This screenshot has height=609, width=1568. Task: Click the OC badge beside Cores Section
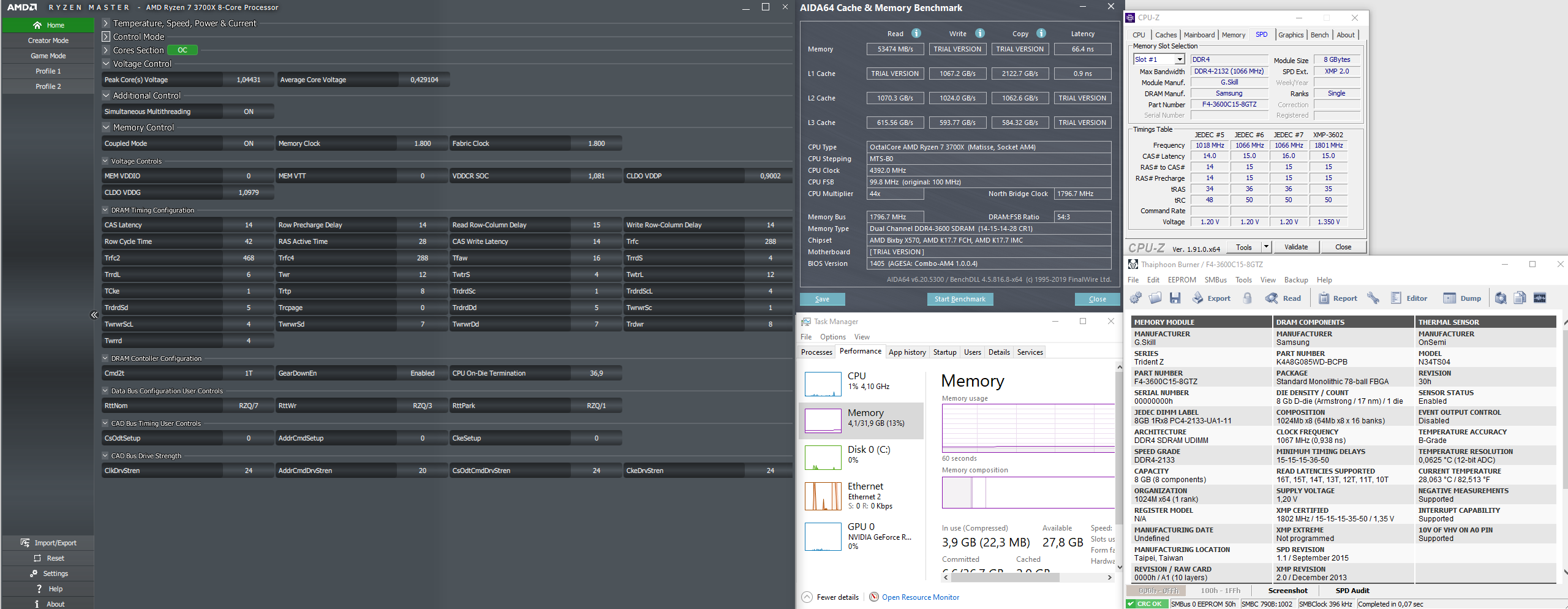pos(183,50)
